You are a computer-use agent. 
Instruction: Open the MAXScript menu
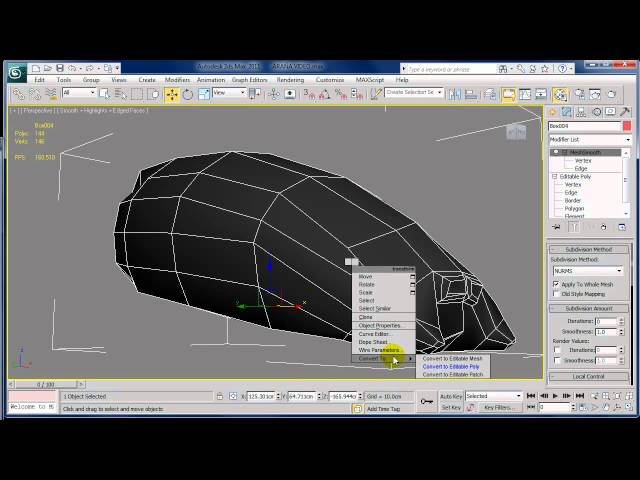370,80
